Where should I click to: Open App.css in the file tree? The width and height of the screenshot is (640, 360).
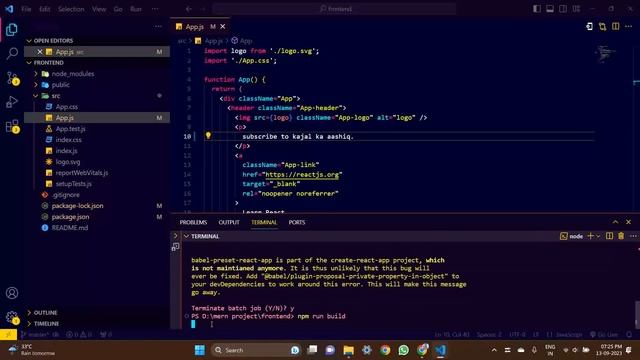pyautogui.click(x=67, y=107)
